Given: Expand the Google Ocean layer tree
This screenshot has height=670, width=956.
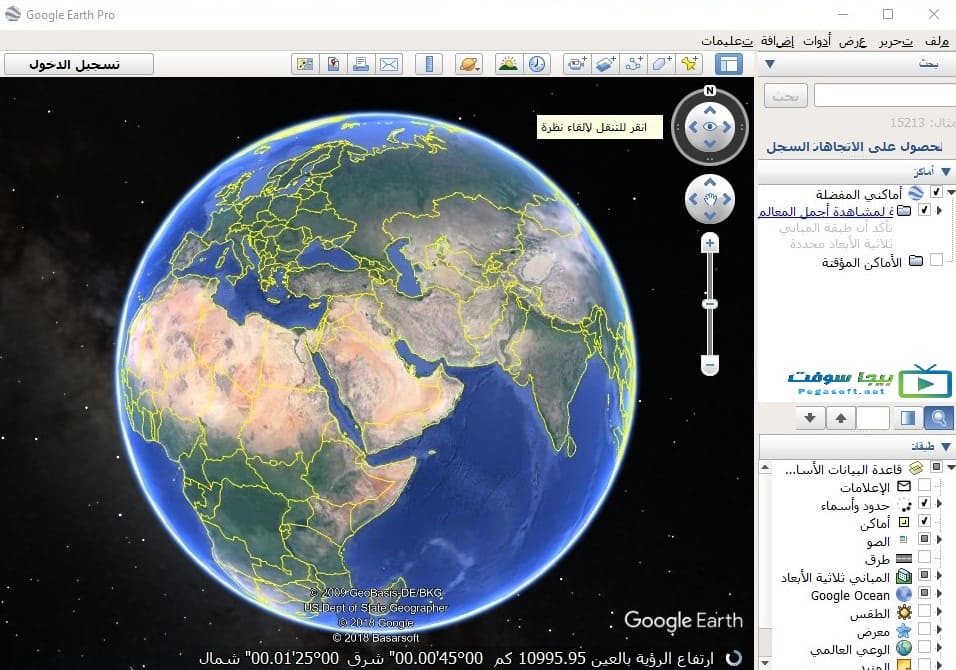Looking at the screenshot, I should pyautogui.click(x=938, y=594).
